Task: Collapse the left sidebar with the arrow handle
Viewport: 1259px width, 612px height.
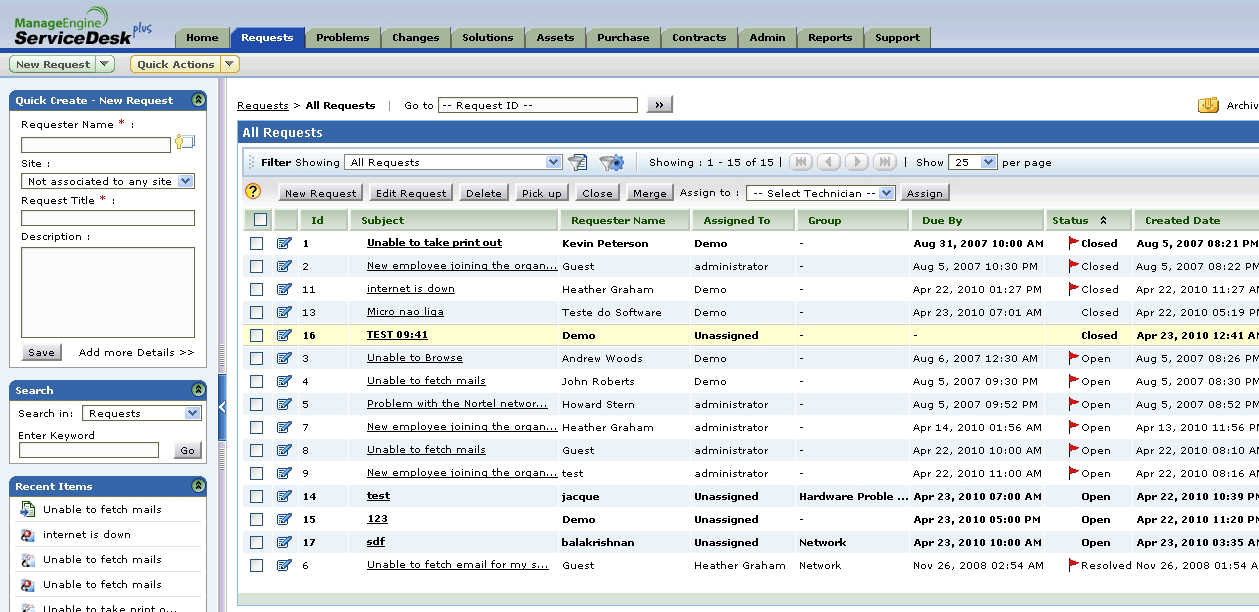Action: pos(222,406)
